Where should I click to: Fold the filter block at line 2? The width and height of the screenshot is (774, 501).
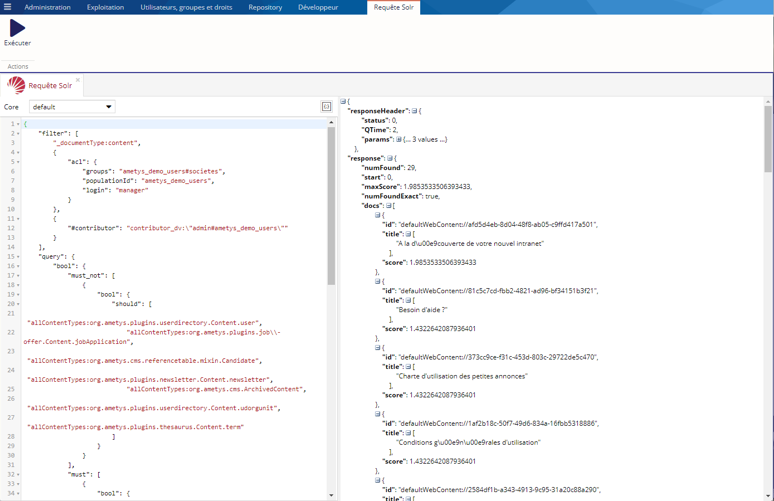pos(18,134)
